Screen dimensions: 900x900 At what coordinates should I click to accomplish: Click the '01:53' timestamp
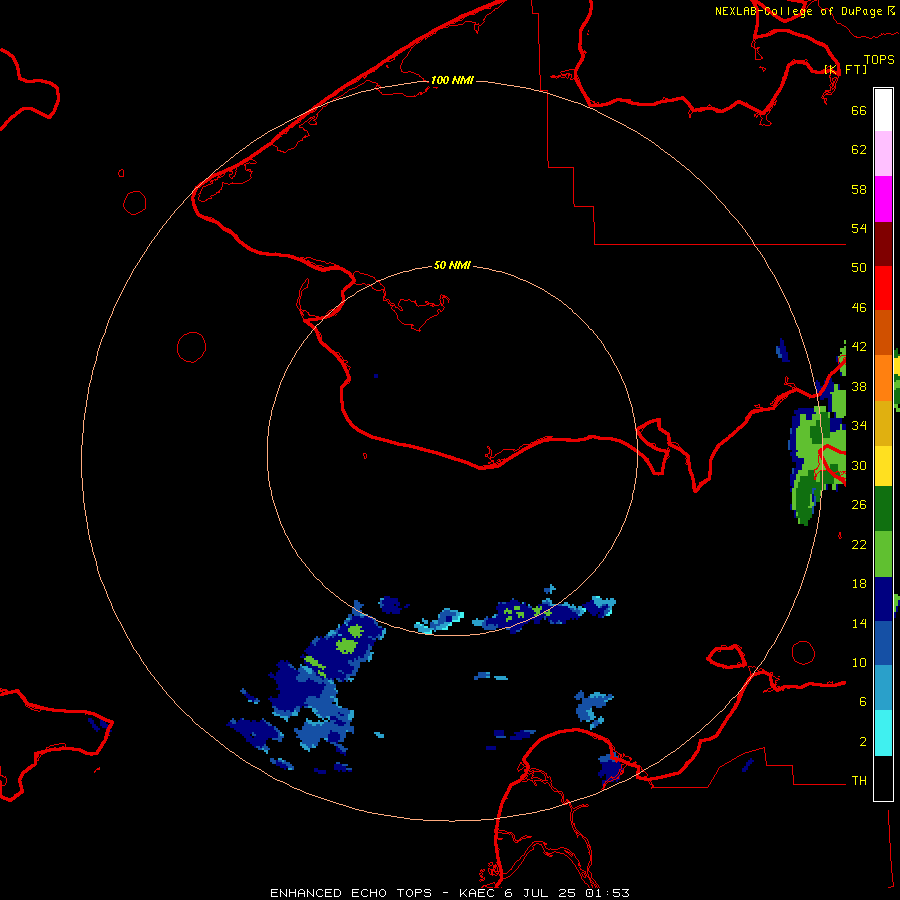click(607, 893)
